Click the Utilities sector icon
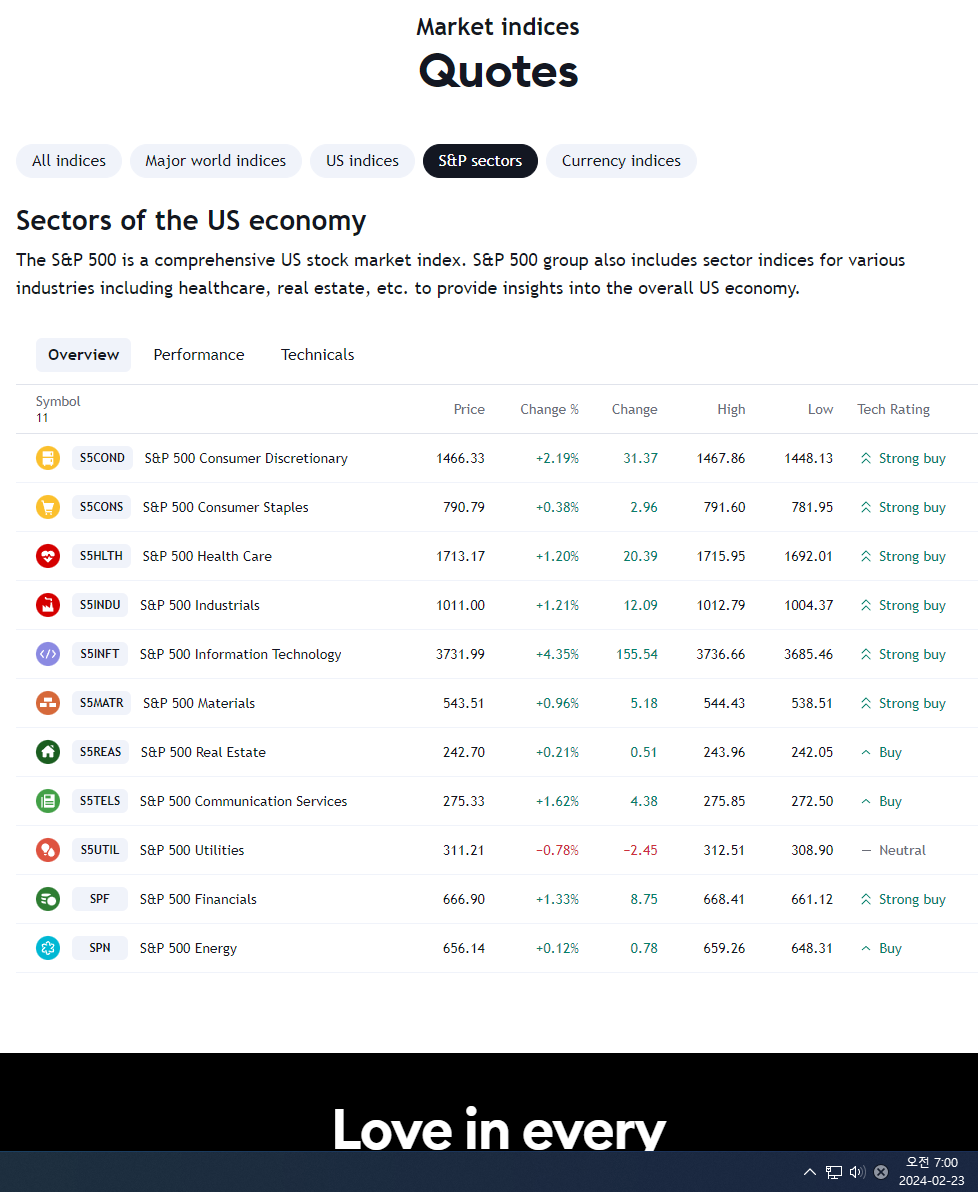 pos(48,850)
